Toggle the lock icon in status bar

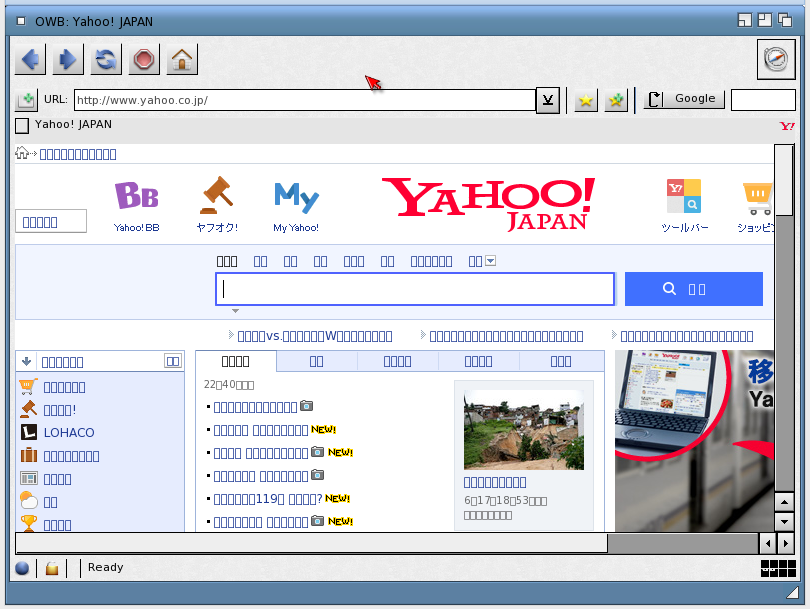(52, 568)
